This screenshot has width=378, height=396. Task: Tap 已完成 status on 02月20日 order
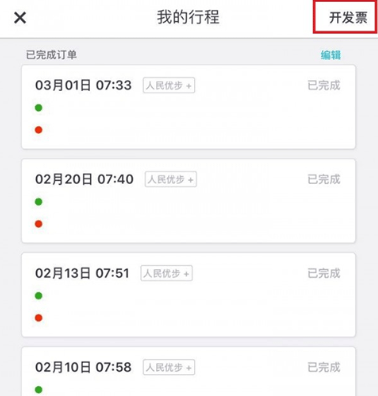point(324,179)
